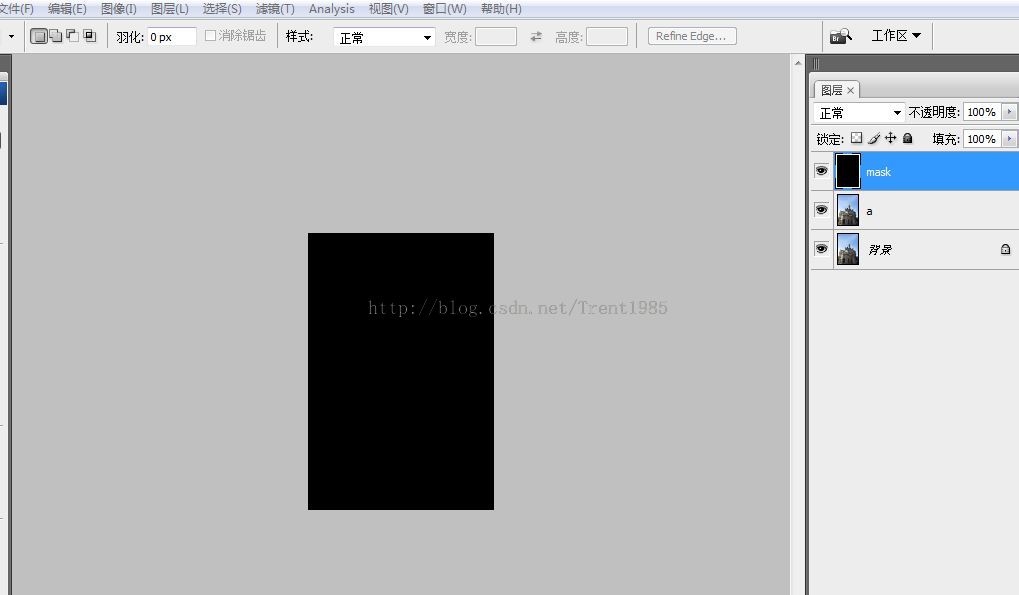The width and height of the screenshot is (1019, 595).
Task: Open the tool preset picker arrow
Action: click(x=11, y=36)
